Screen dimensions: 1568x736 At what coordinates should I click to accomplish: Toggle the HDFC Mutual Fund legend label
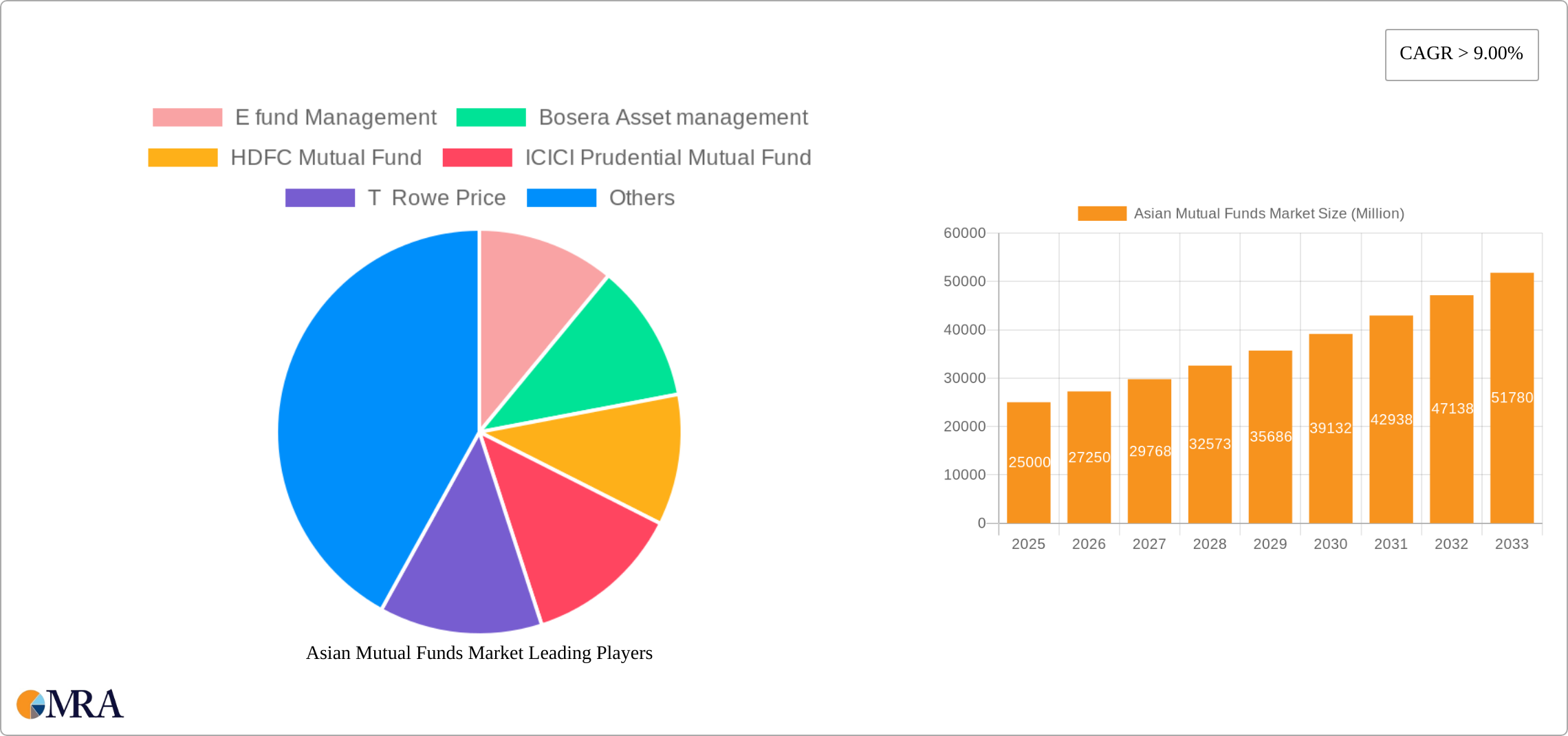[326, 158]
